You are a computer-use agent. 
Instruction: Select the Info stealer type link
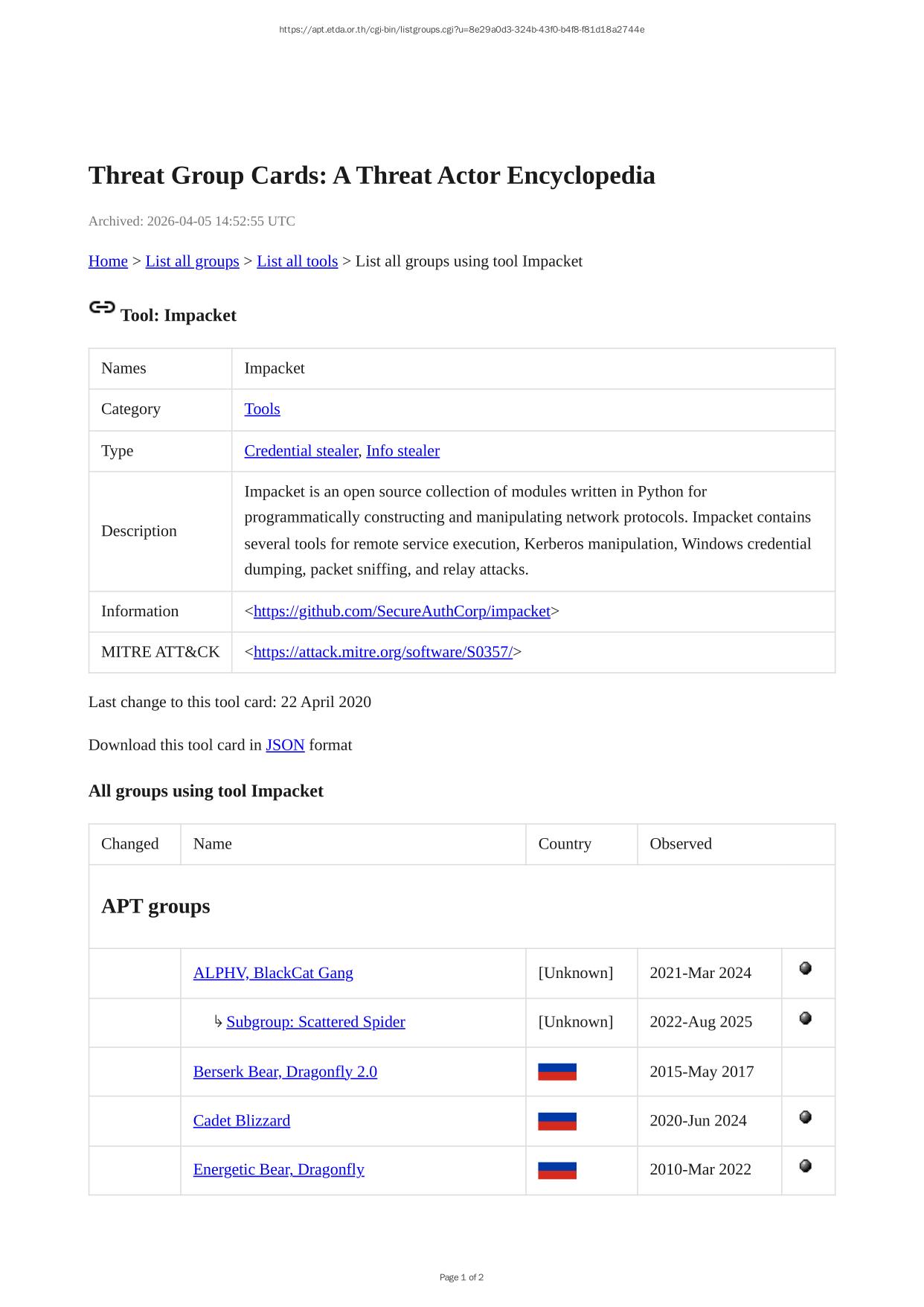coord(402,451)
